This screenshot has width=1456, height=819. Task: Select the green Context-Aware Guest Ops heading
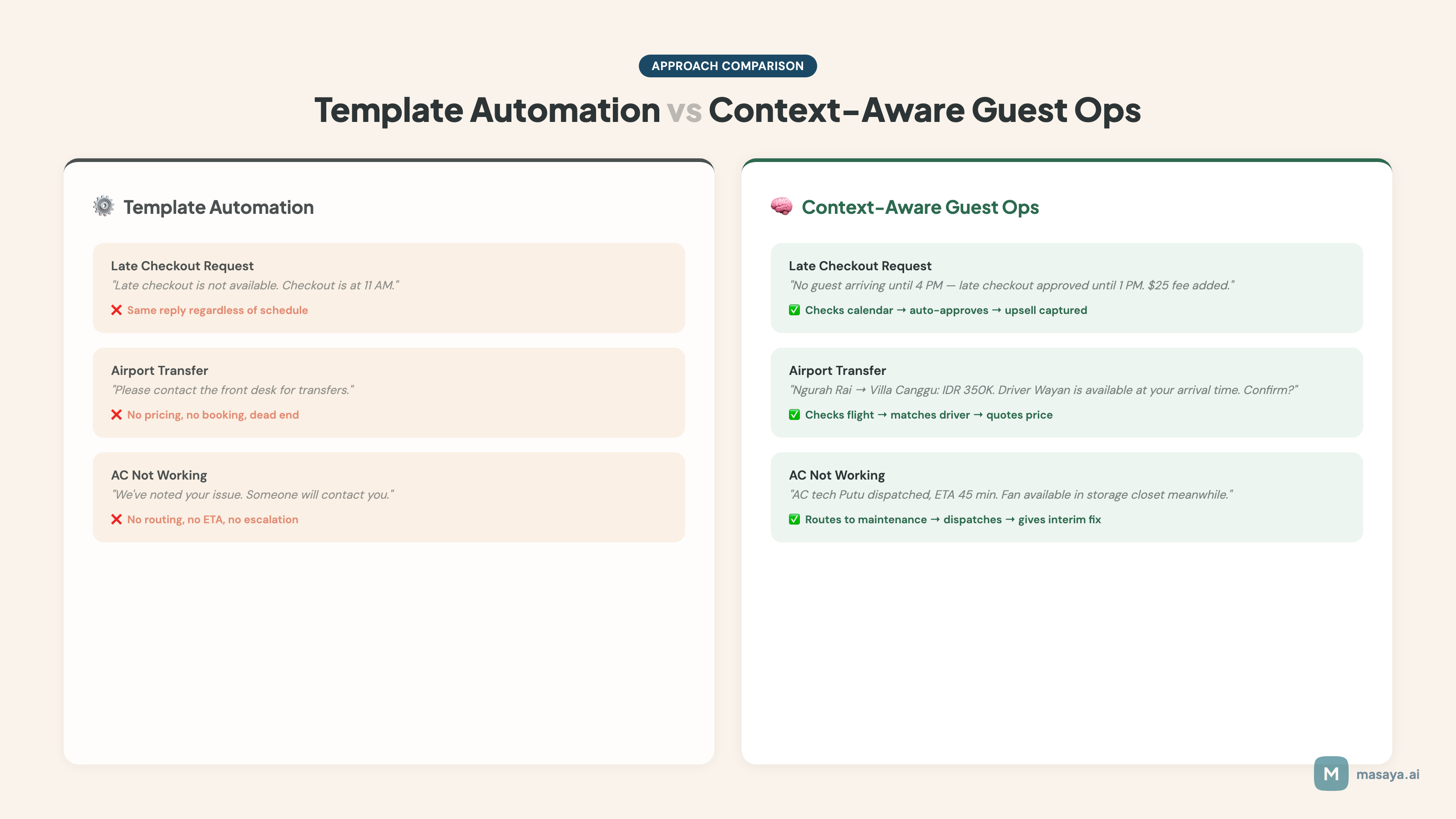point(920,207)
